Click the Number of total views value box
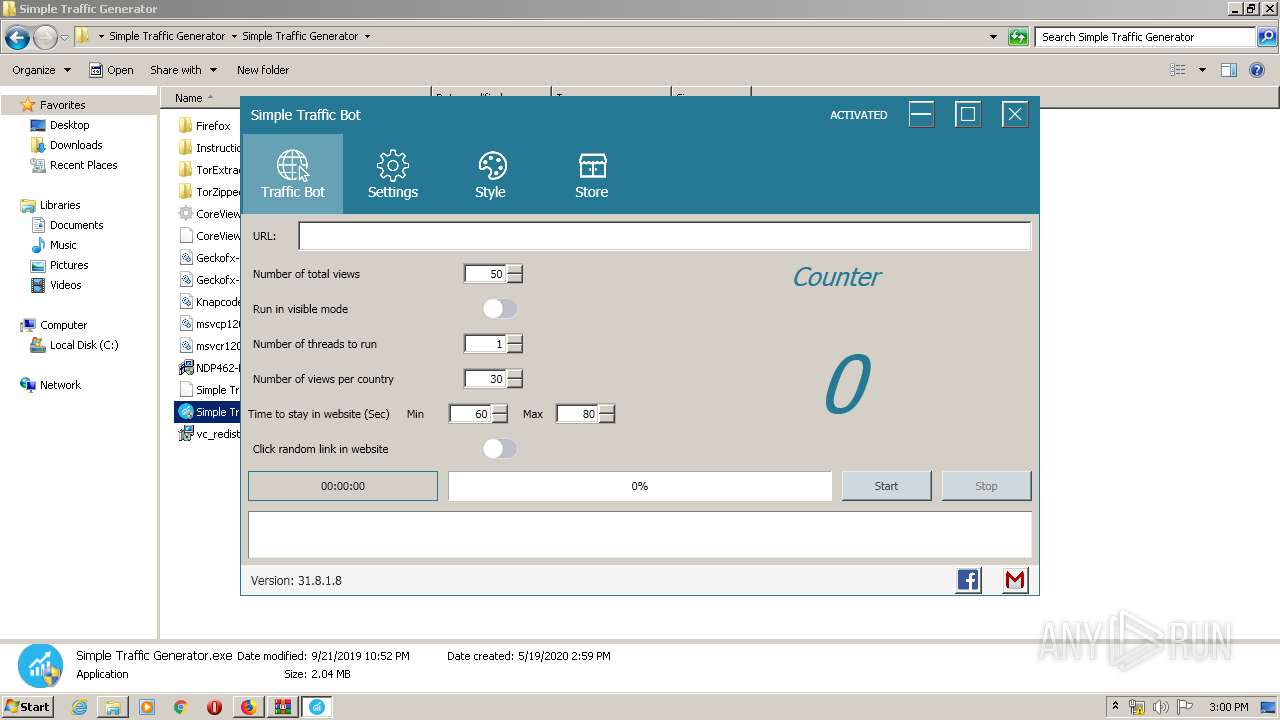 (485, 274)
